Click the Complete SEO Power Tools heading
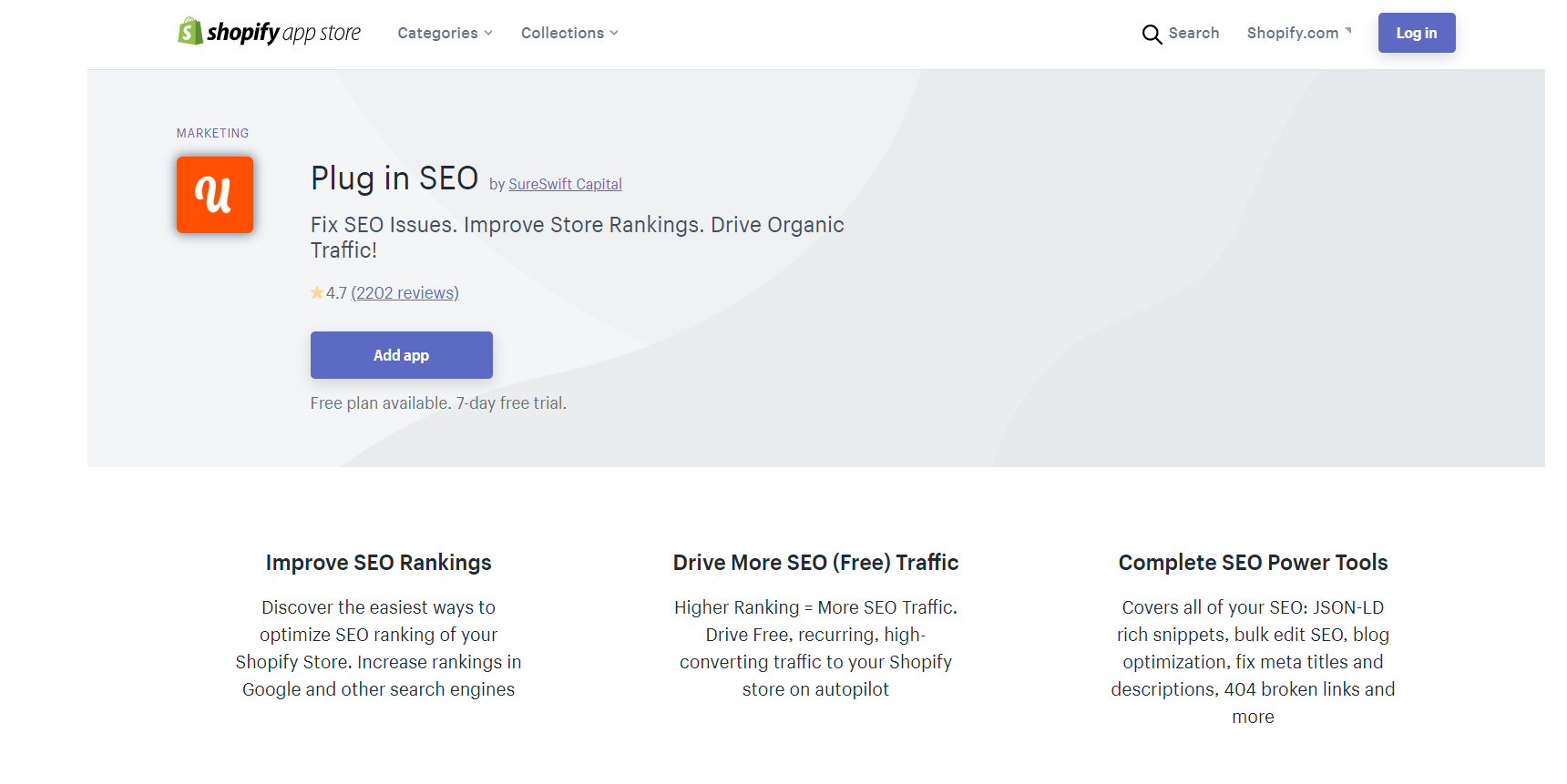 [1254, 563]
